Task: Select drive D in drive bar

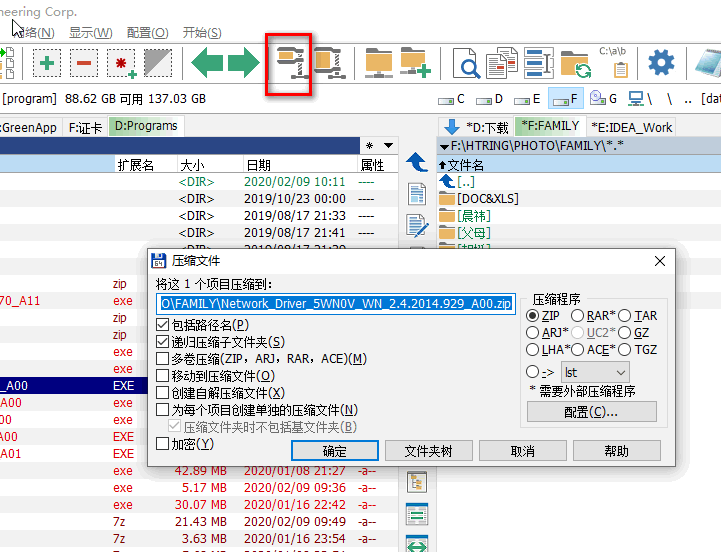Action: 490,99
